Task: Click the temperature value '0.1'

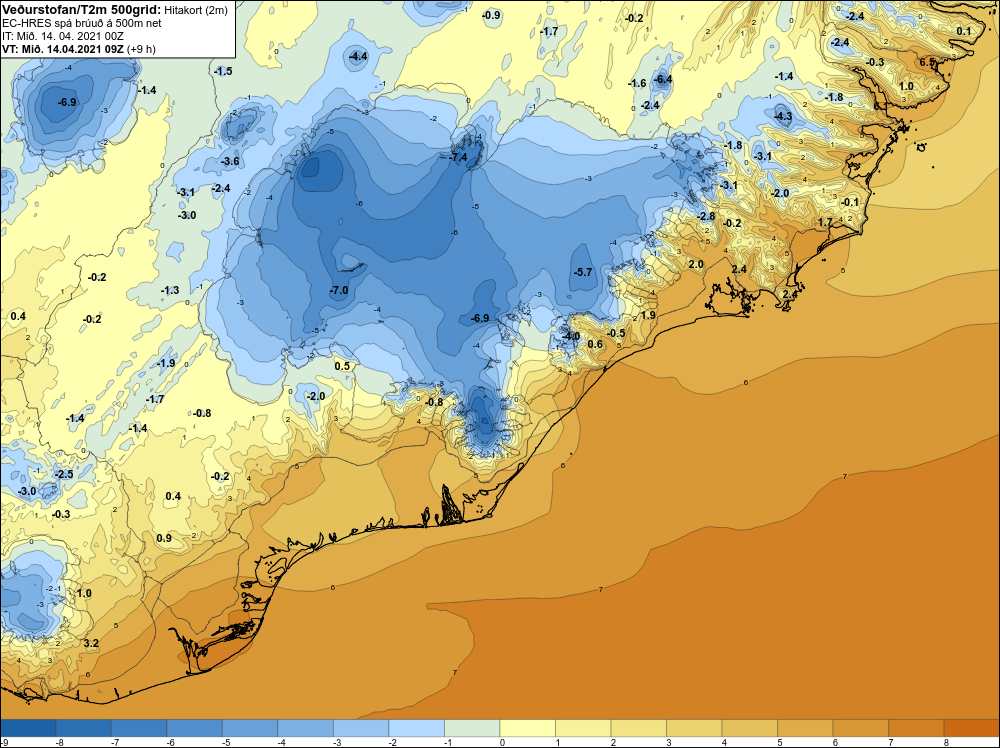Action: [x=964, y=31]
